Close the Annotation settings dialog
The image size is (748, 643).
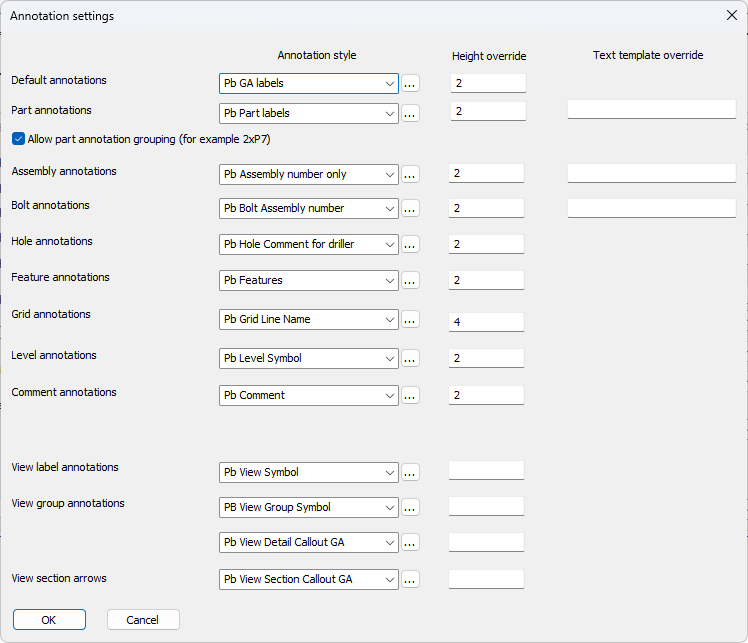tap(731, 15)
